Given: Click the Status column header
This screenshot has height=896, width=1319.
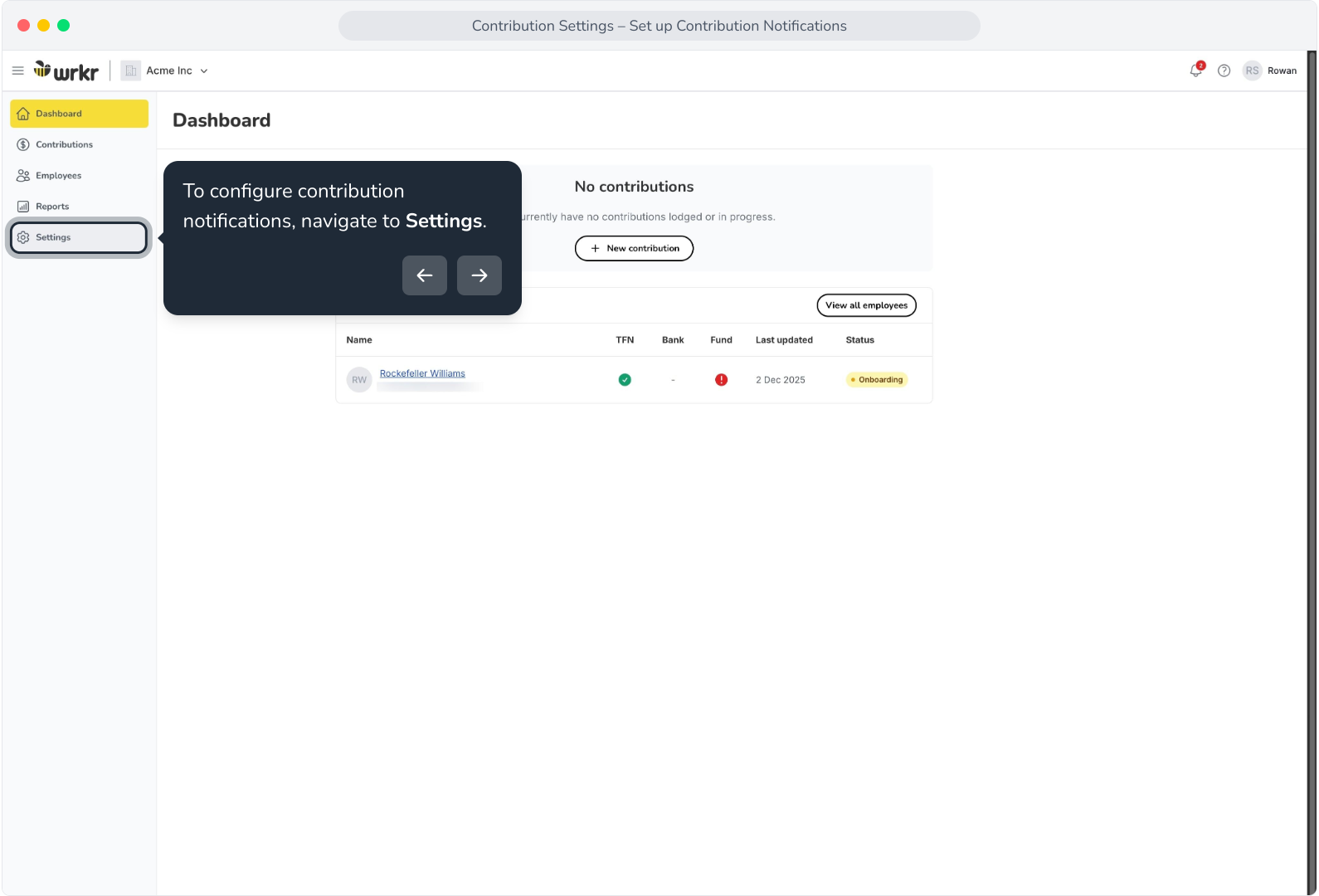Looking at the screenshot, I should click(860, 340).
